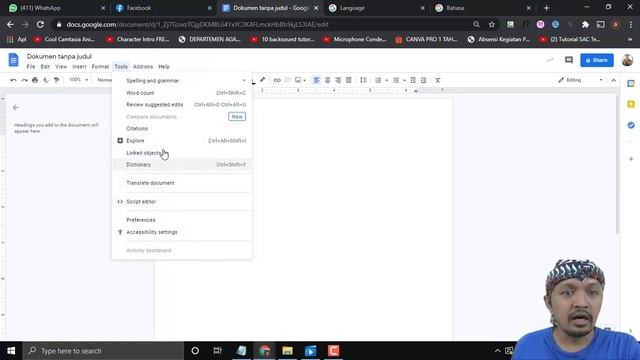Open the Insert menu

79,67
